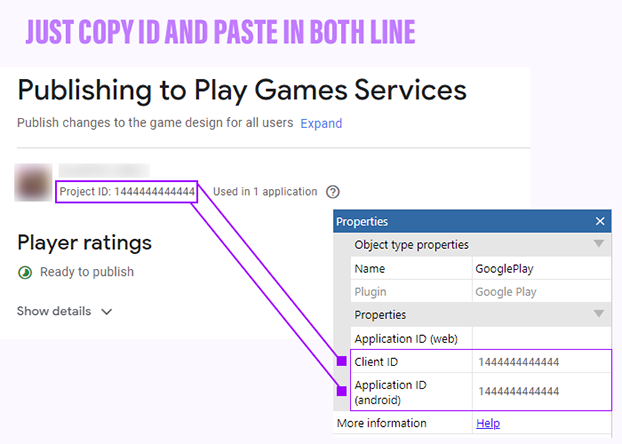Select the Project ID: 1444444444444 text
622x444 pixels.
(127, 192)
